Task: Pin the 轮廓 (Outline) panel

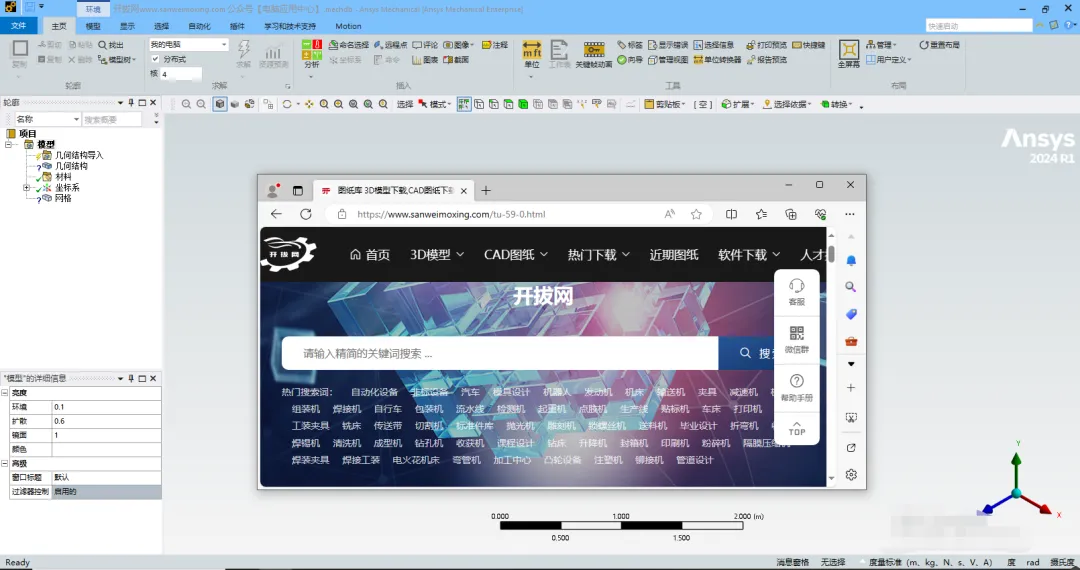Action: click(x=131, y=103)
